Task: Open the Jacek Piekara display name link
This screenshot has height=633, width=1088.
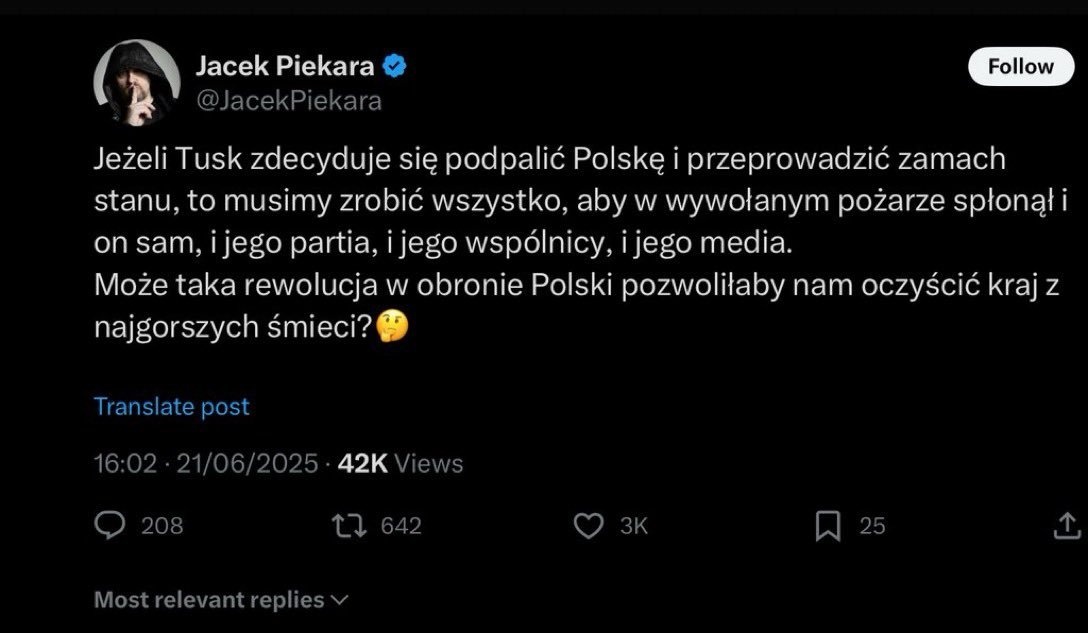Action: (x=285, y=67)
